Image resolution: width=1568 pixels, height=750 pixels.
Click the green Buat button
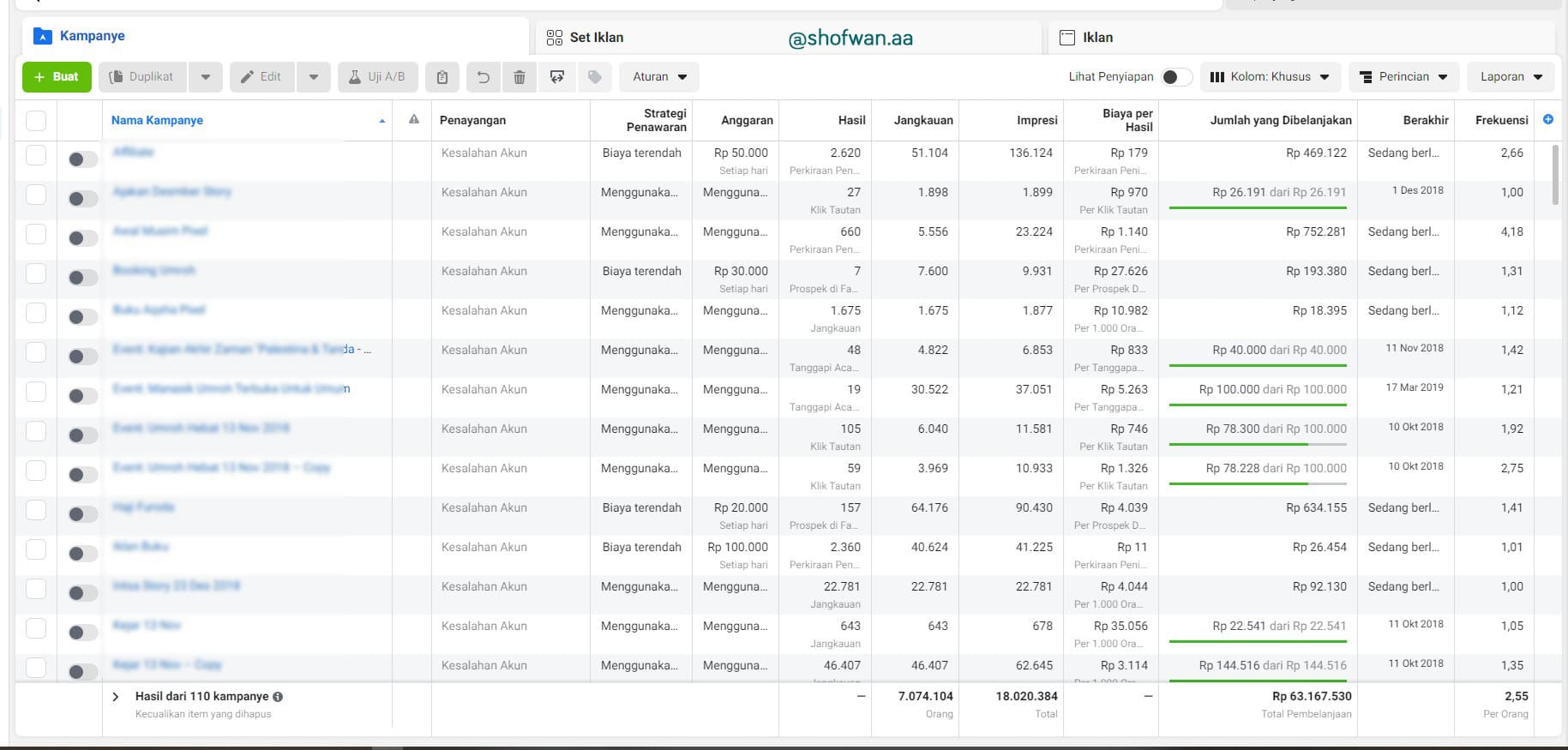tap(57, 77)
